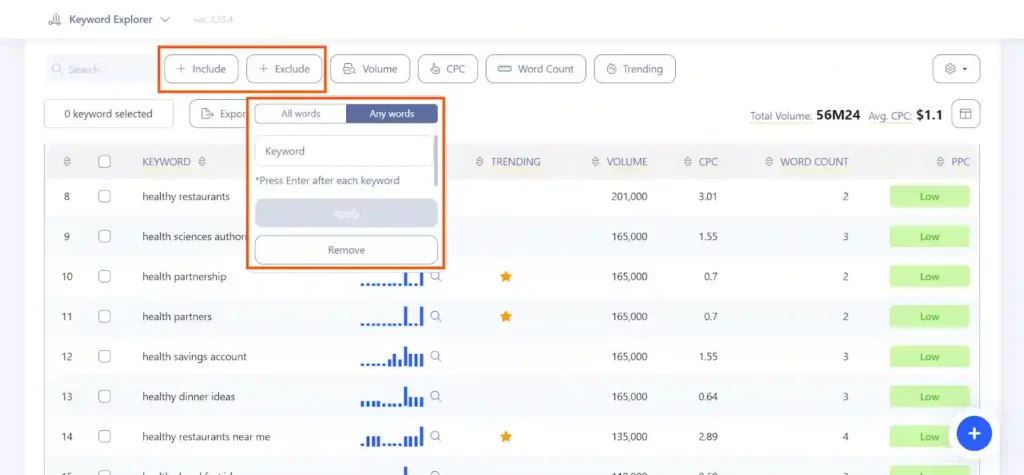
Task: Open the gear settings dropdown
Action: click(956, 69)
